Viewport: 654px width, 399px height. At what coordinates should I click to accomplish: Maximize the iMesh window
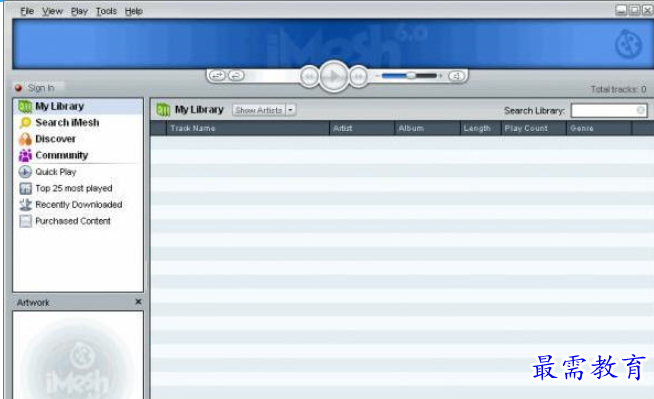(x=634, y=10)
